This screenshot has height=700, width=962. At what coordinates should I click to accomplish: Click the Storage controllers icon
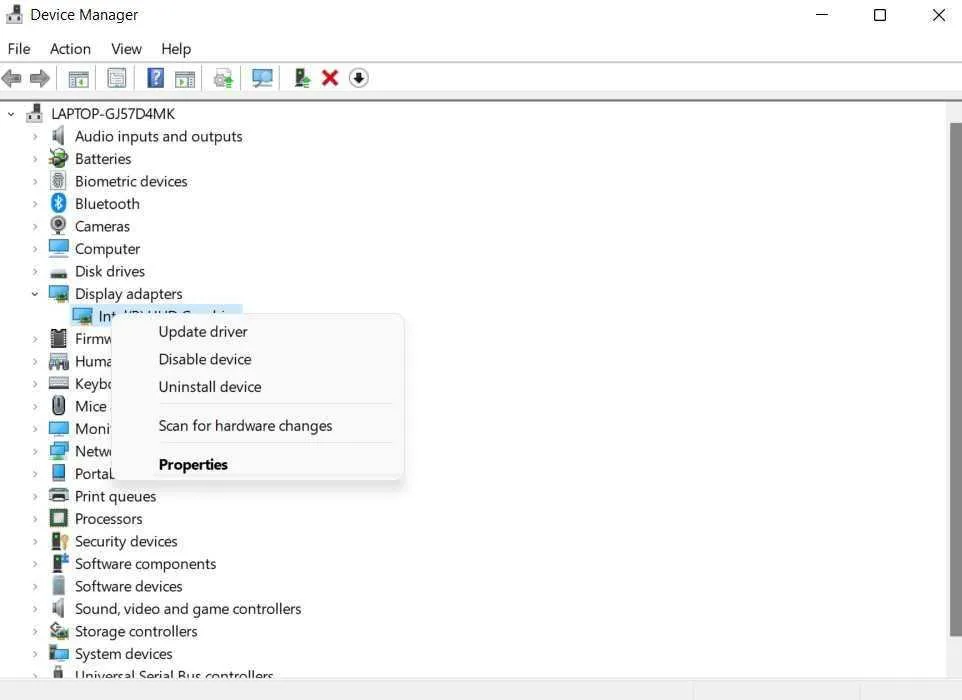tap(59, 631)
